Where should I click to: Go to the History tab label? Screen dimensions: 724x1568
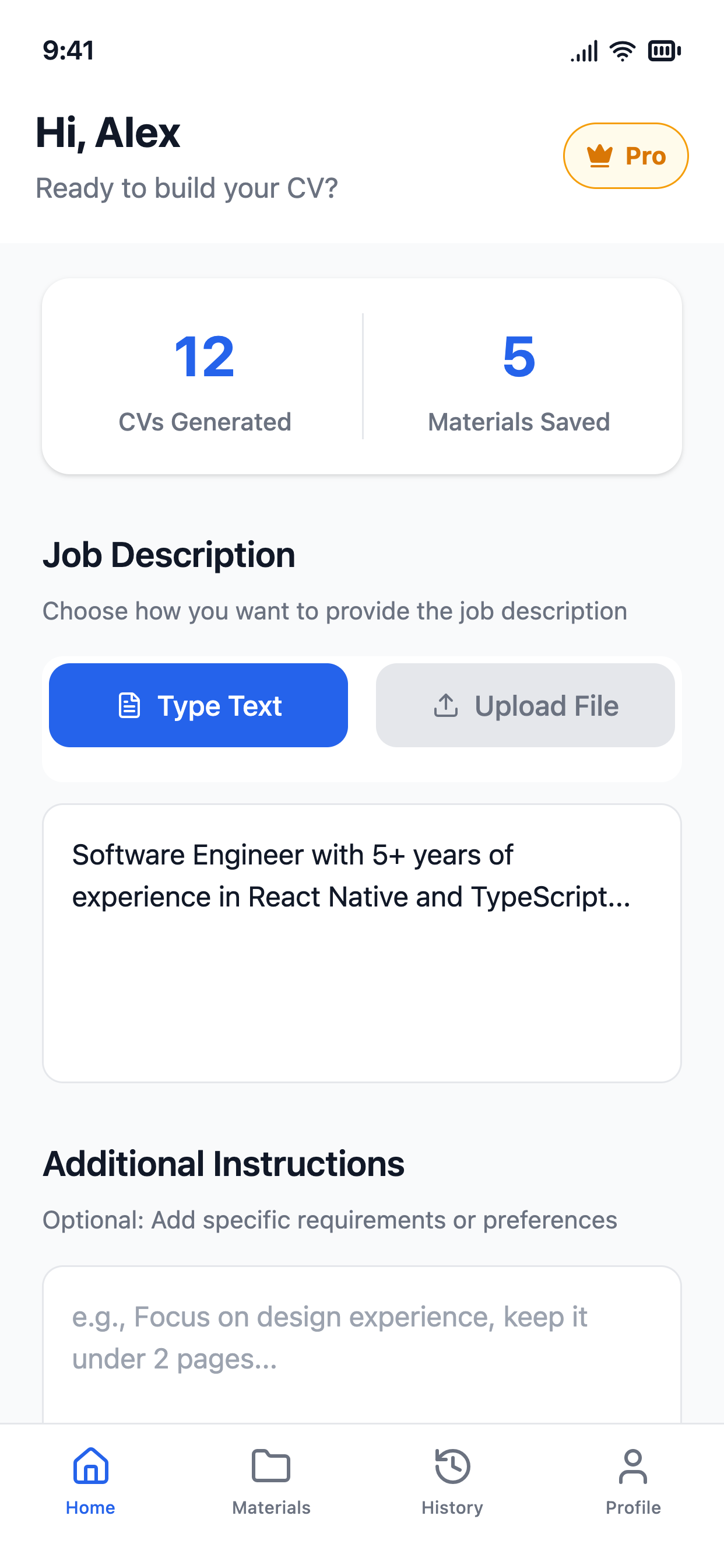pyautogui.click(x=453, y=1508)
